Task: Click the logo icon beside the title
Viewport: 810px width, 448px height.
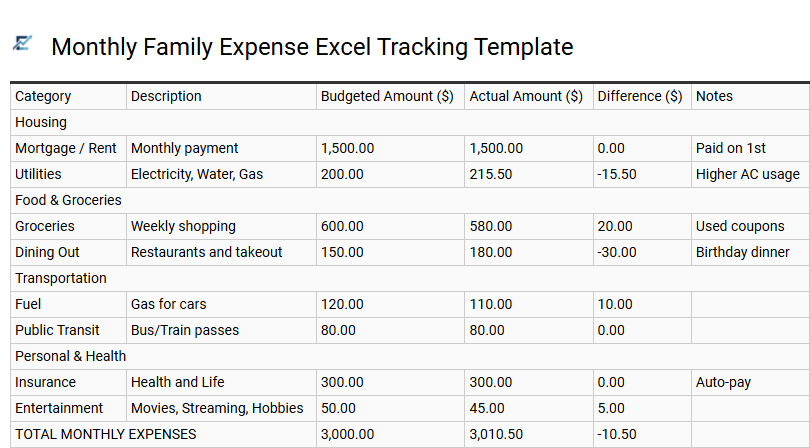Action: coord(22,43)
